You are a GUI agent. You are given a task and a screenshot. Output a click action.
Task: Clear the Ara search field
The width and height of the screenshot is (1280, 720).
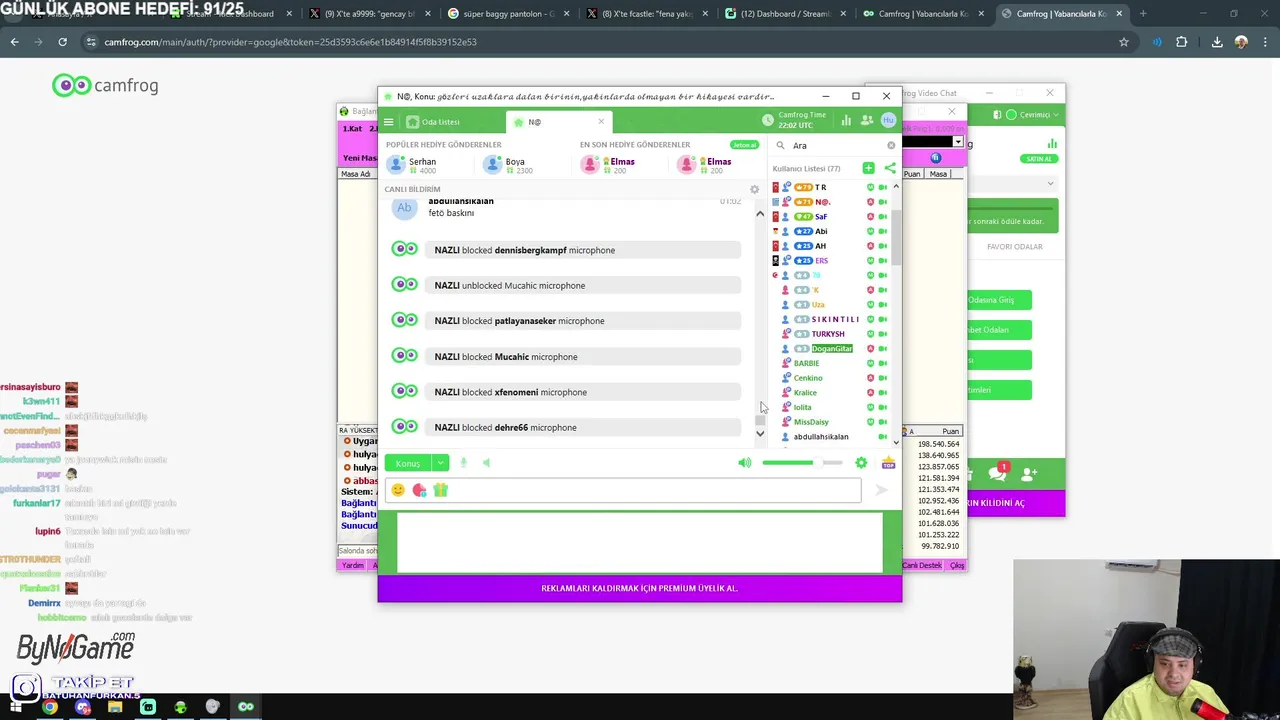(891, 145)
